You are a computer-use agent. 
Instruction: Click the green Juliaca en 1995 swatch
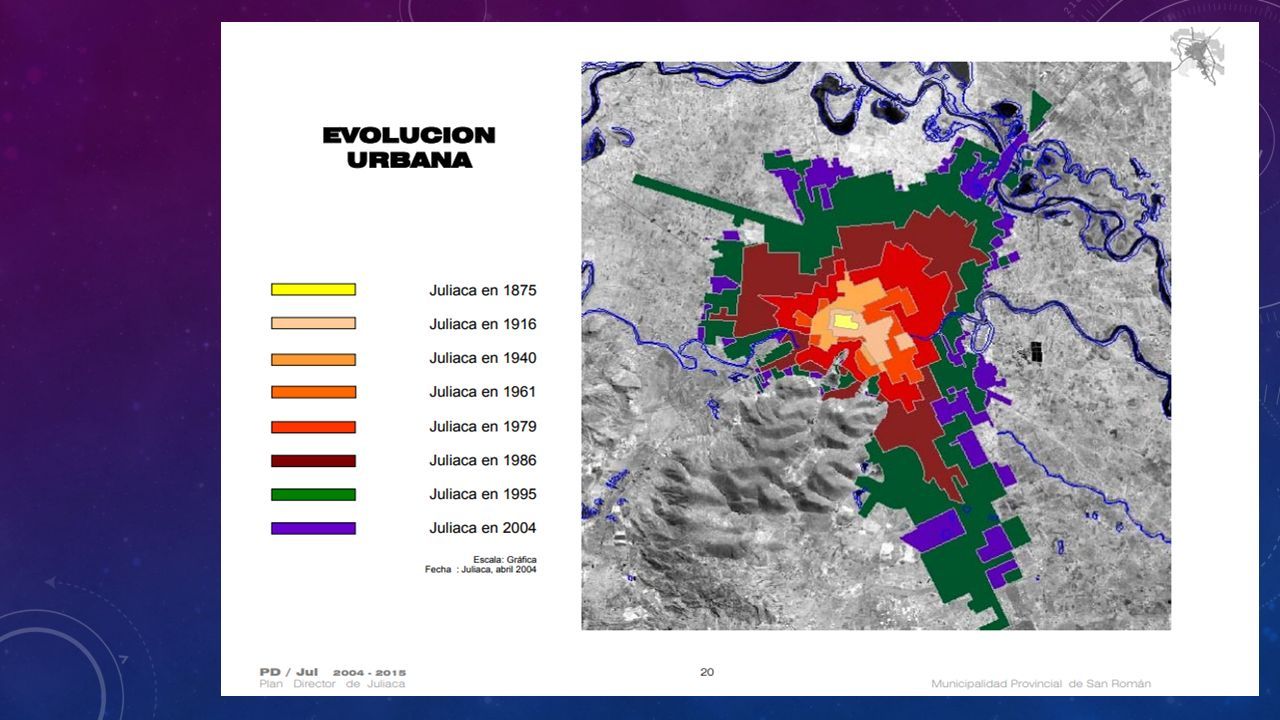click(x=313, y=494)
